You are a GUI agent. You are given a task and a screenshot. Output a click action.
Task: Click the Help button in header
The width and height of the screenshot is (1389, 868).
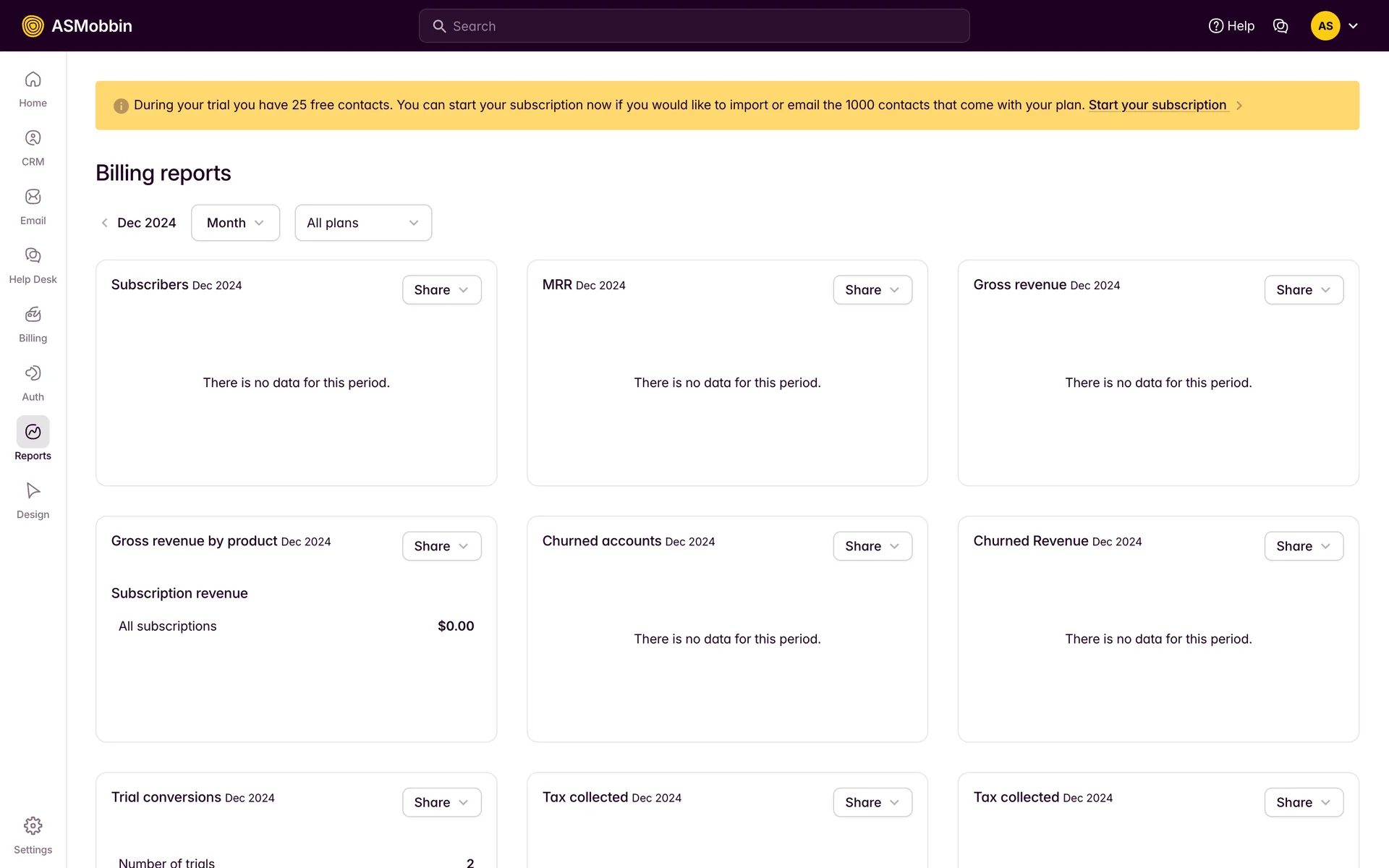(x=1231, y=26)
